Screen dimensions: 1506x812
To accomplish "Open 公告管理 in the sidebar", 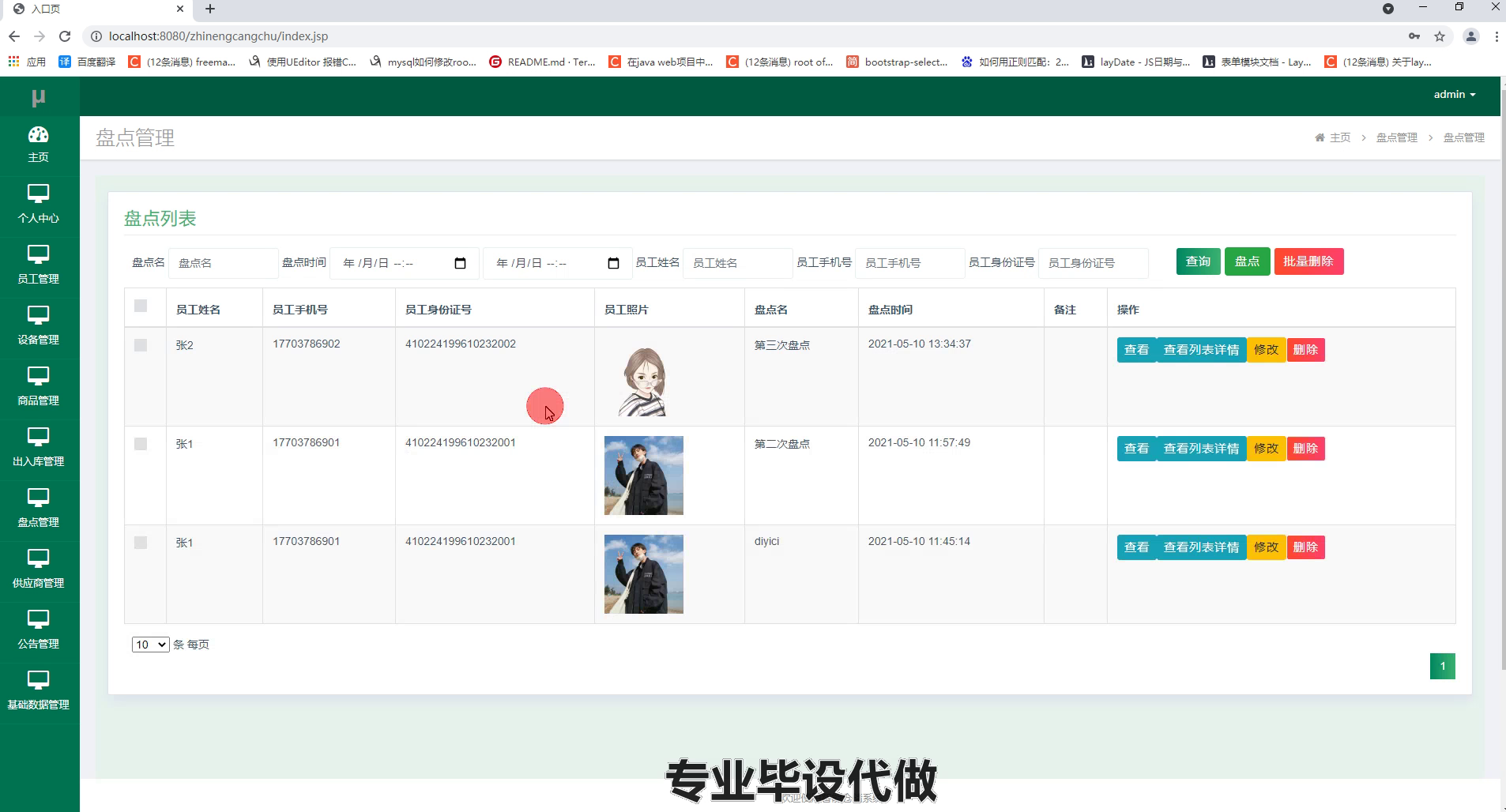I will pyautogui.click(x=38, y=630).
